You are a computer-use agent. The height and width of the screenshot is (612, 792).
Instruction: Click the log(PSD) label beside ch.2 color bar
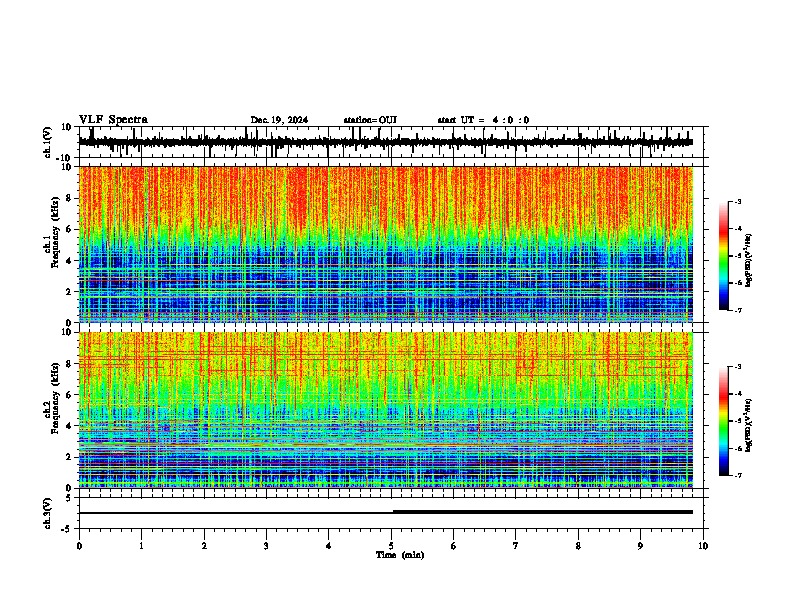[x=748, y=425]
